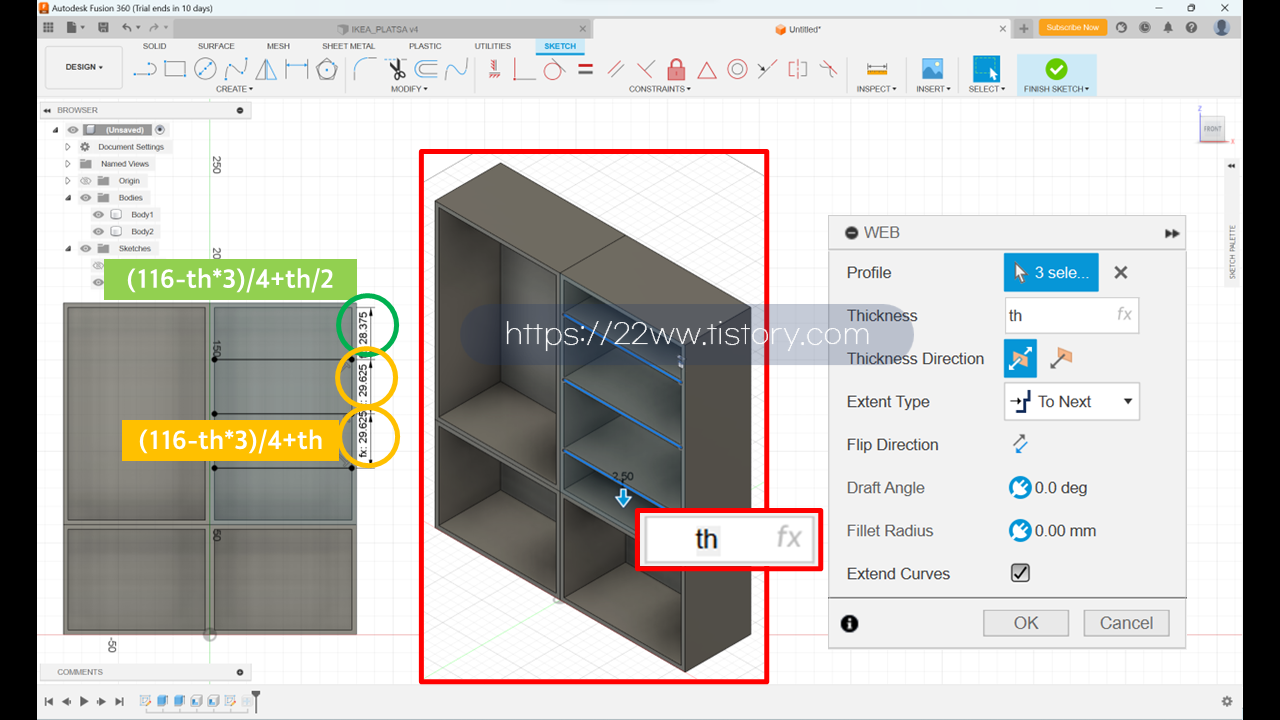Screen dimensions: 1280x720
Task: Toggle visibility of Body2
Action: (x=98, y=232)
